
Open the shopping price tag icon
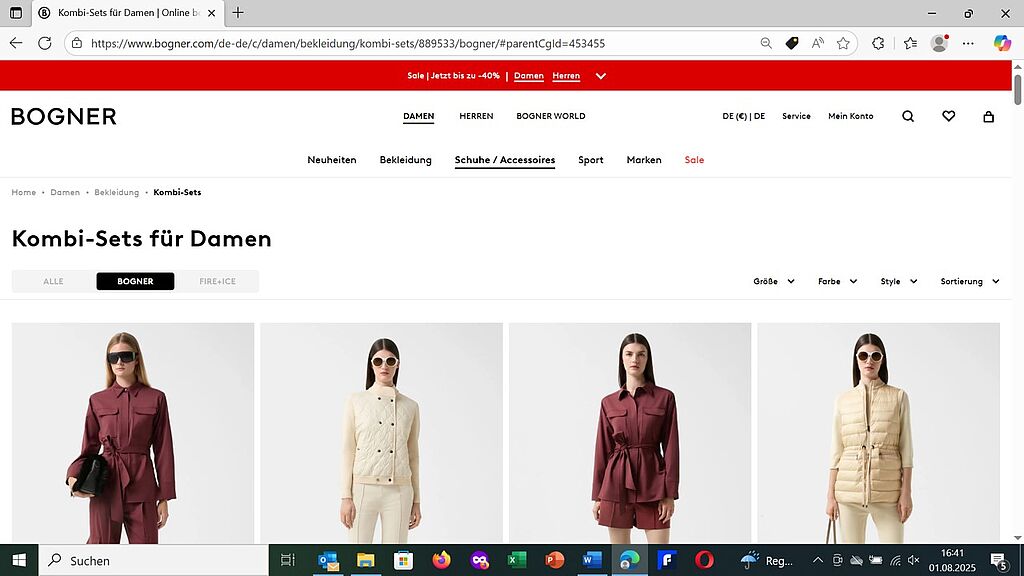click(x=792, y=43)
